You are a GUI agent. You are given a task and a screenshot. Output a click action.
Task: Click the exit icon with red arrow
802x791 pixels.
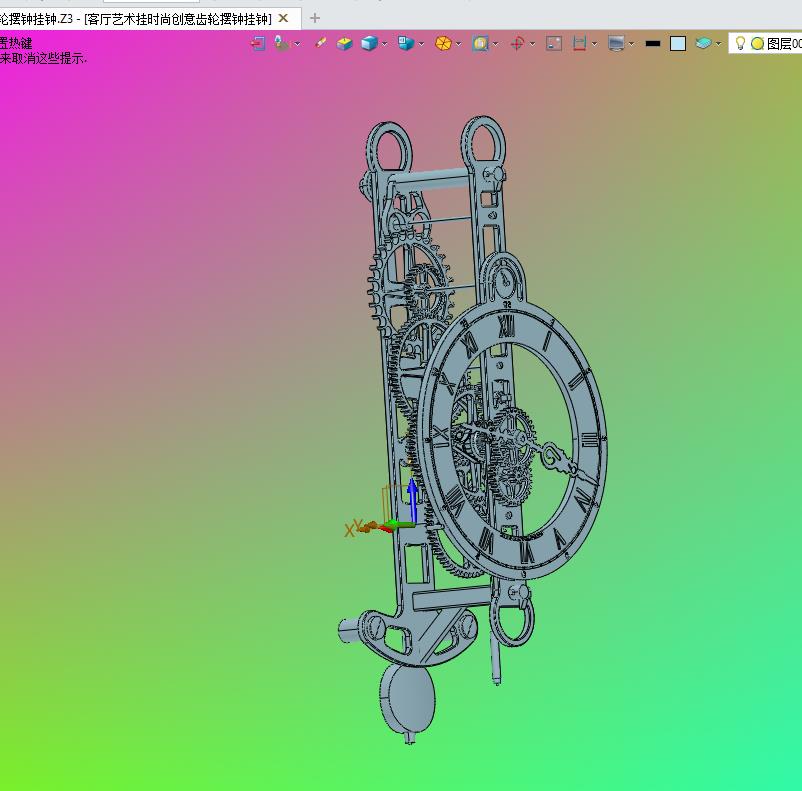point(258,43)
